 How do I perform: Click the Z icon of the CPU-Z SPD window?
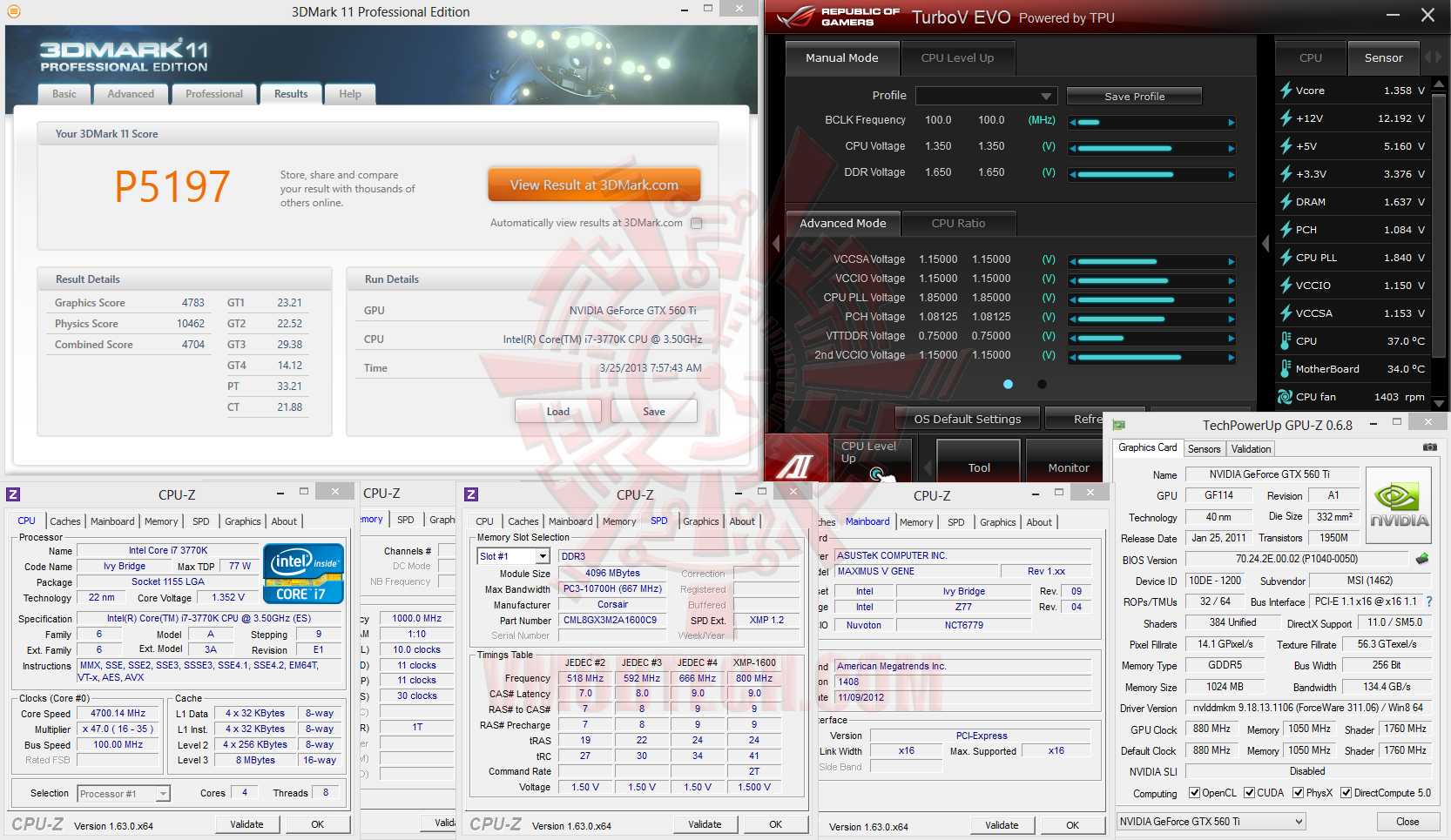tap(471, 494)
